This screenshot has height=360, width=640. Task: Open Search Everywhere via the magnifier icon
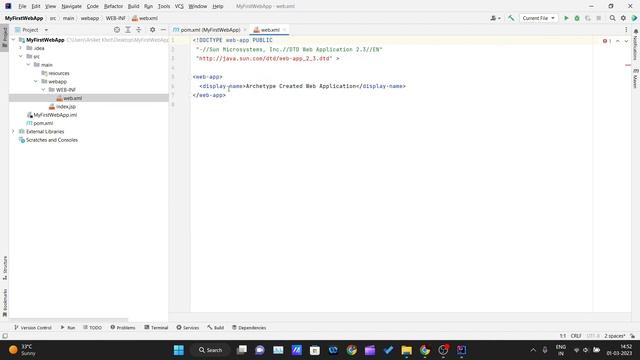pyautogui.click(x=612, y=18)
